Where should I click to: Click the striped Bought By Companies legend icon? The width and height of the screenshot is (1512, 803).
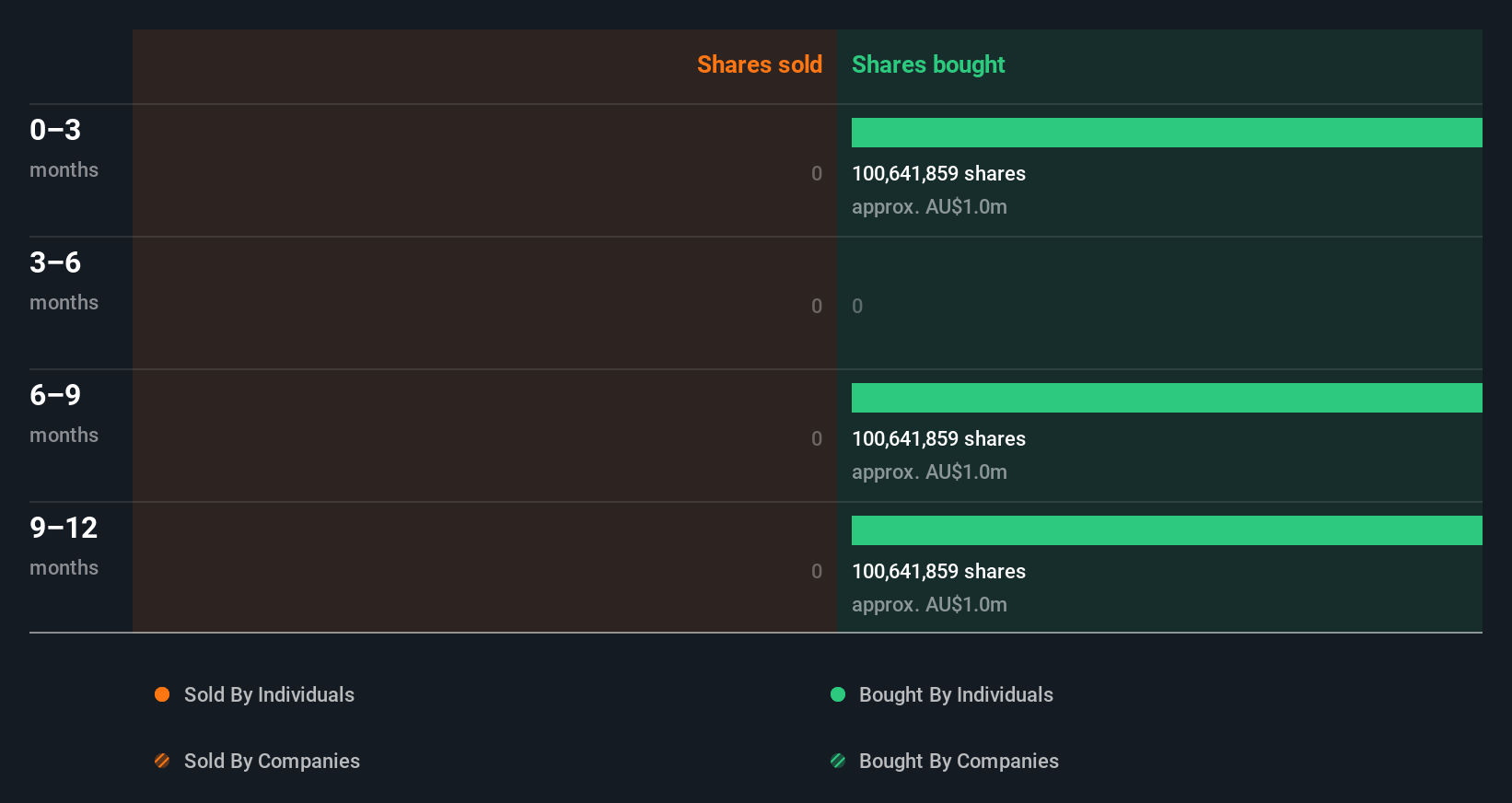coord(838,761)
